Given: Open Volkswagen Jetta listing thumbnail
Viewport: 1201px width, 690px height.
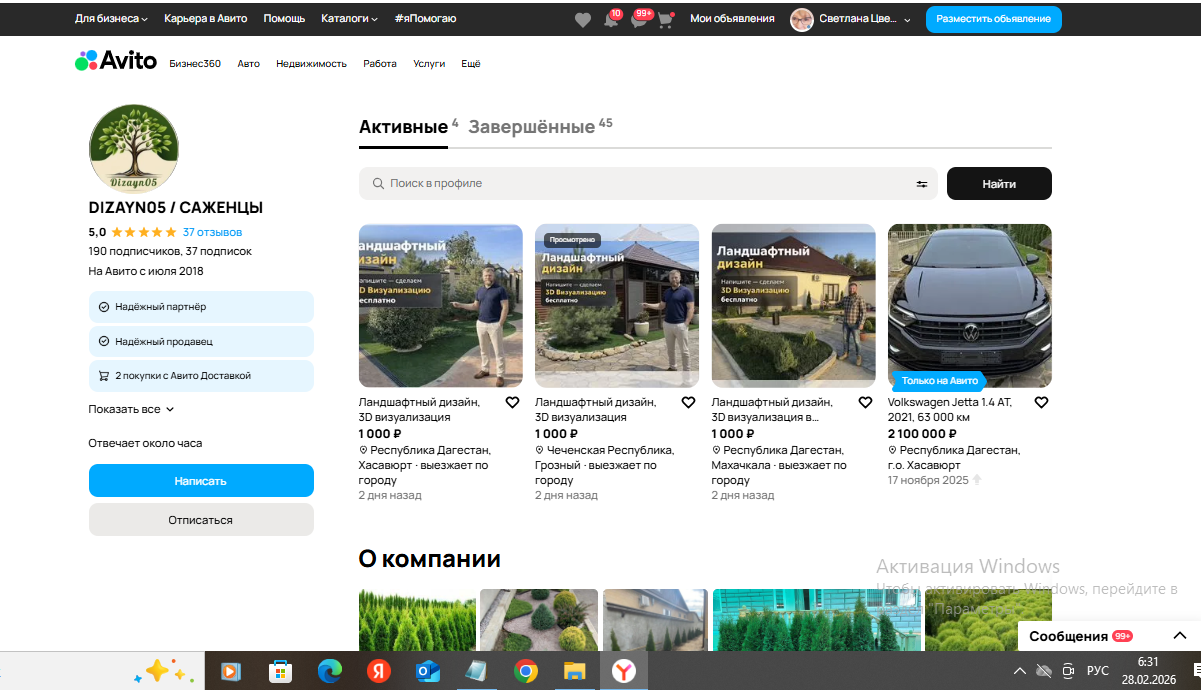Looking at the screenshot, I should [x=969, y=305].
